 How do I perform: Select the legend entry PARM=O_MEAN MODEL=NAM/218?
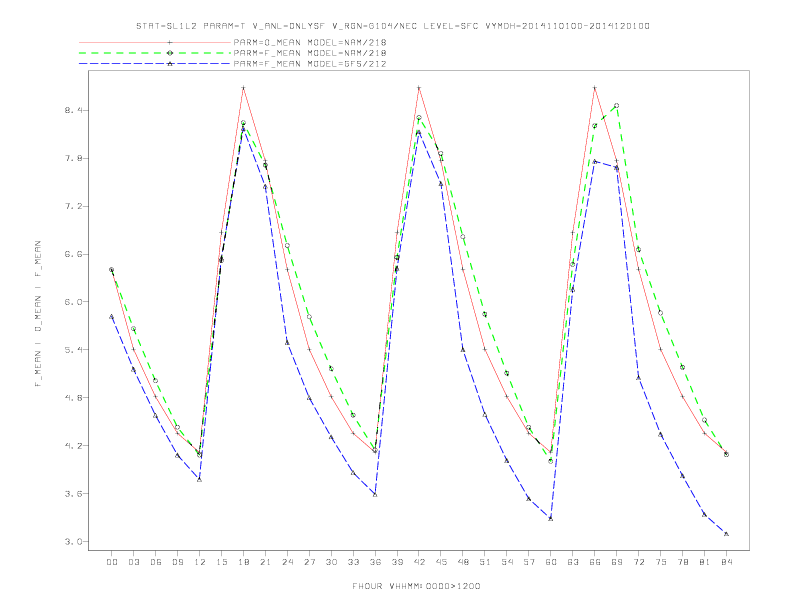point(310,42)
